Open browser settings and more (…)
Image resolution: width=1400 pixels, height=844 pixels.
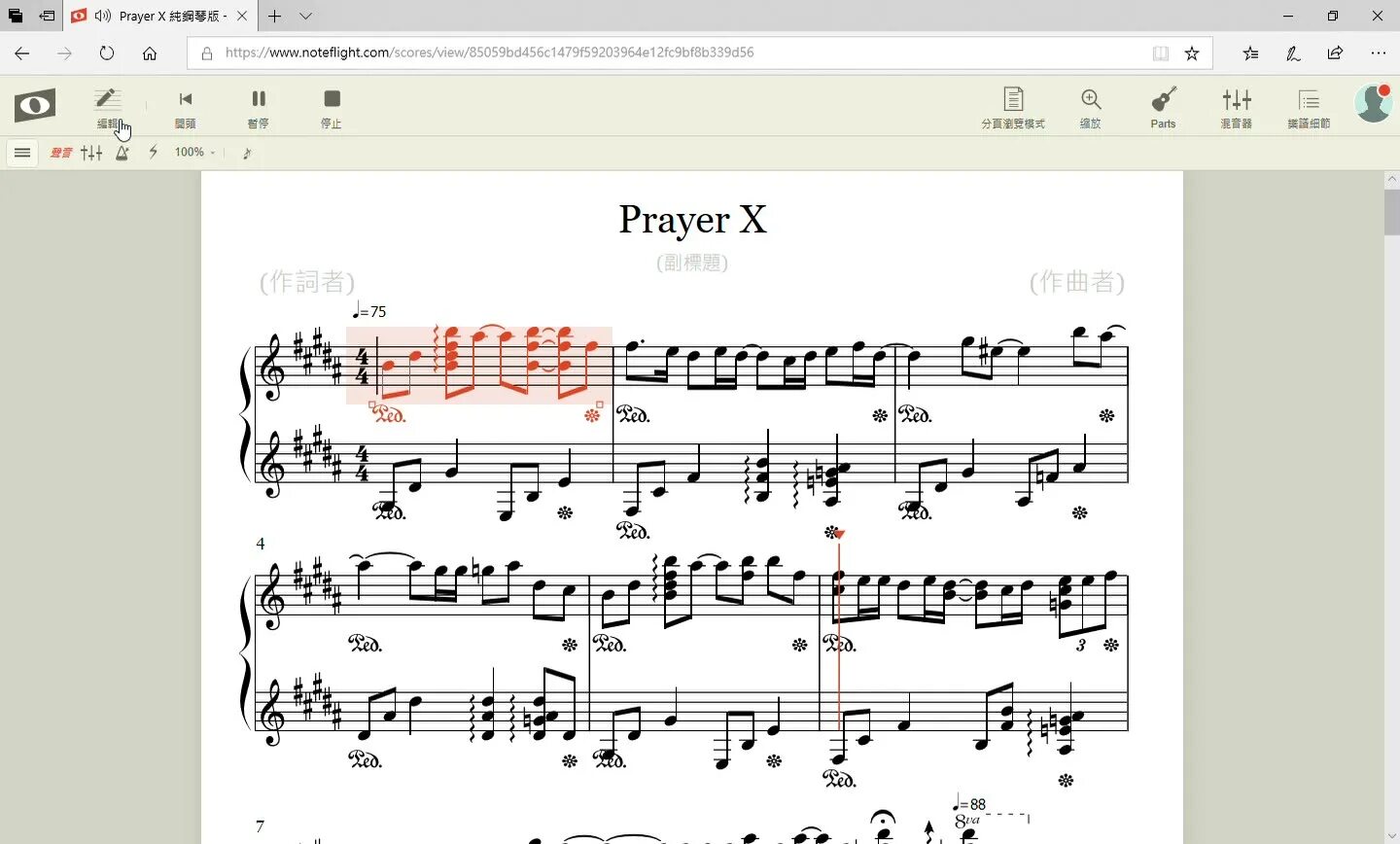[x=1379, y=53]
